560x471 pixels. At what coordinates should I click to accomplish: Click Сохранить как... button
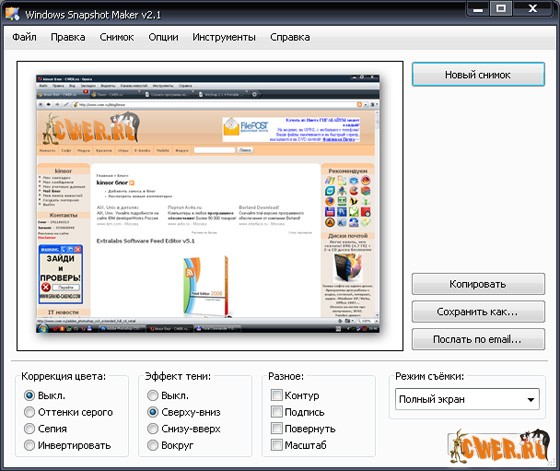pos(478,312)
